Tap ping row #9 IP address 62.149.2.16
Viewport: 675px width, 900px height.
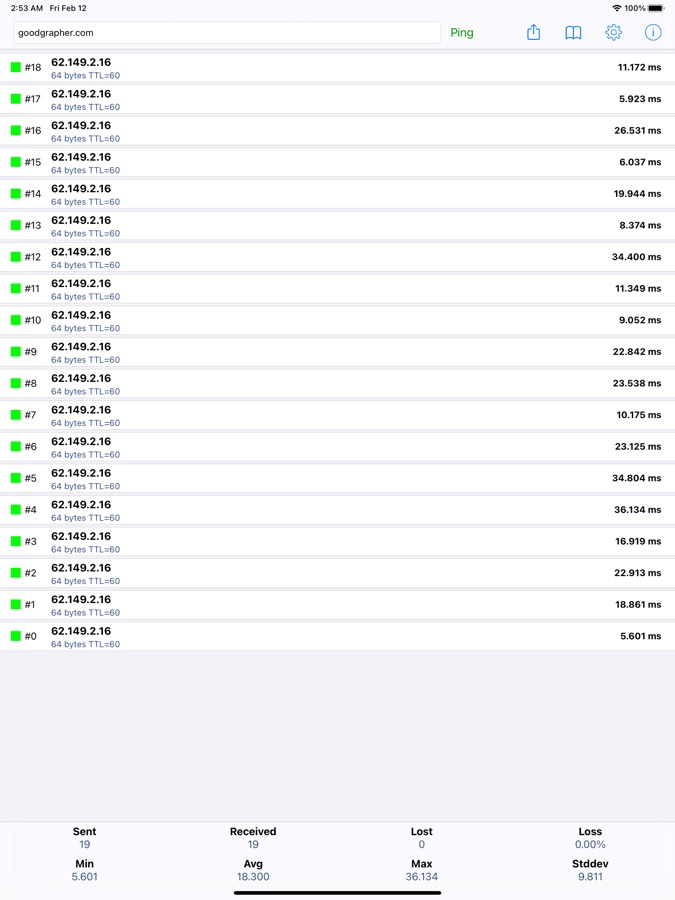click(81, 347)
